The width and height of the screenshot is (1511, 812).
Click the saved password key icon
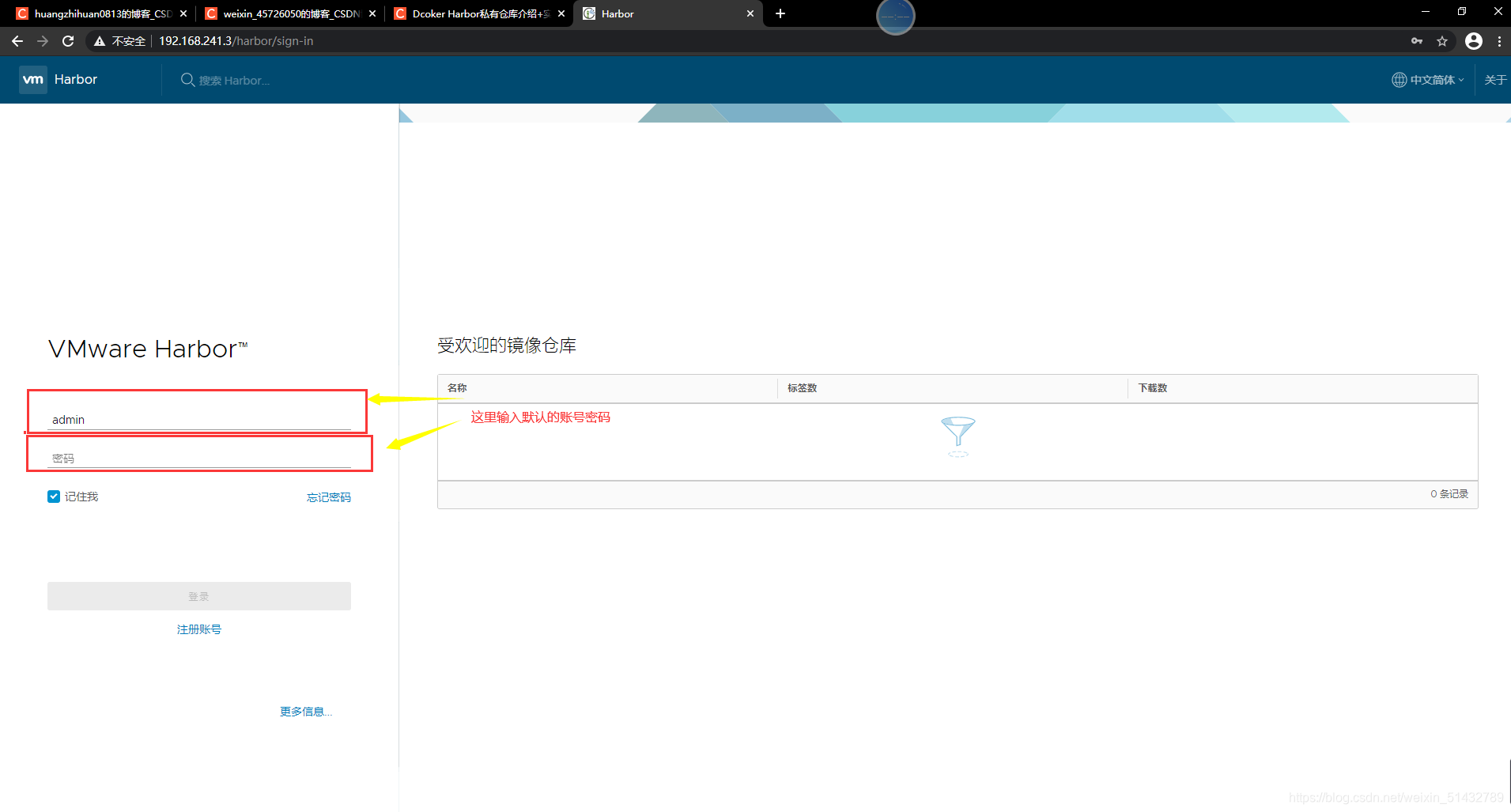point(1417,41)
